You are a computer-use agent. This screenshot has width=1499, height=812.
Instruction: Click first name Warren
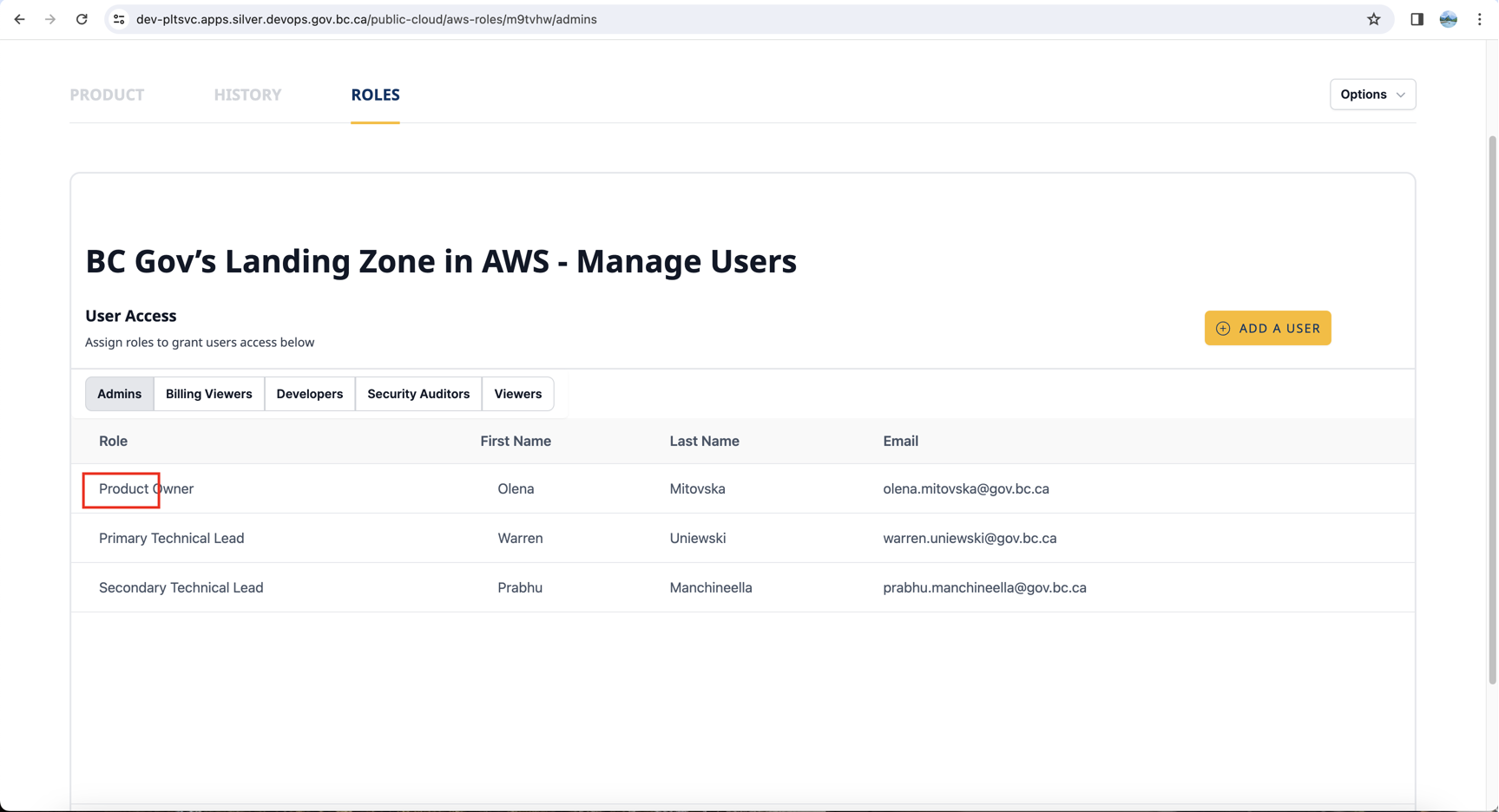tap(520, 538)
